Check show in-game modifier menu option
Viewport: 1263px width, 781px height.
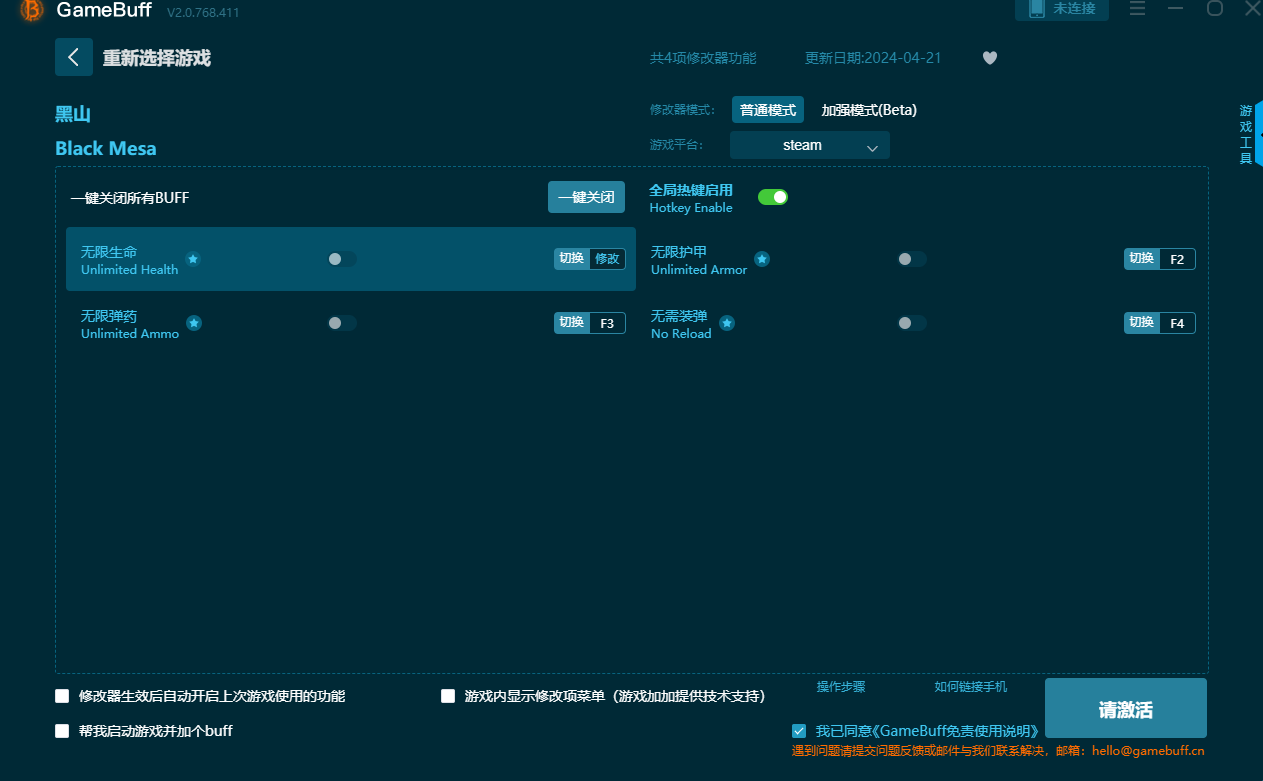448,696
